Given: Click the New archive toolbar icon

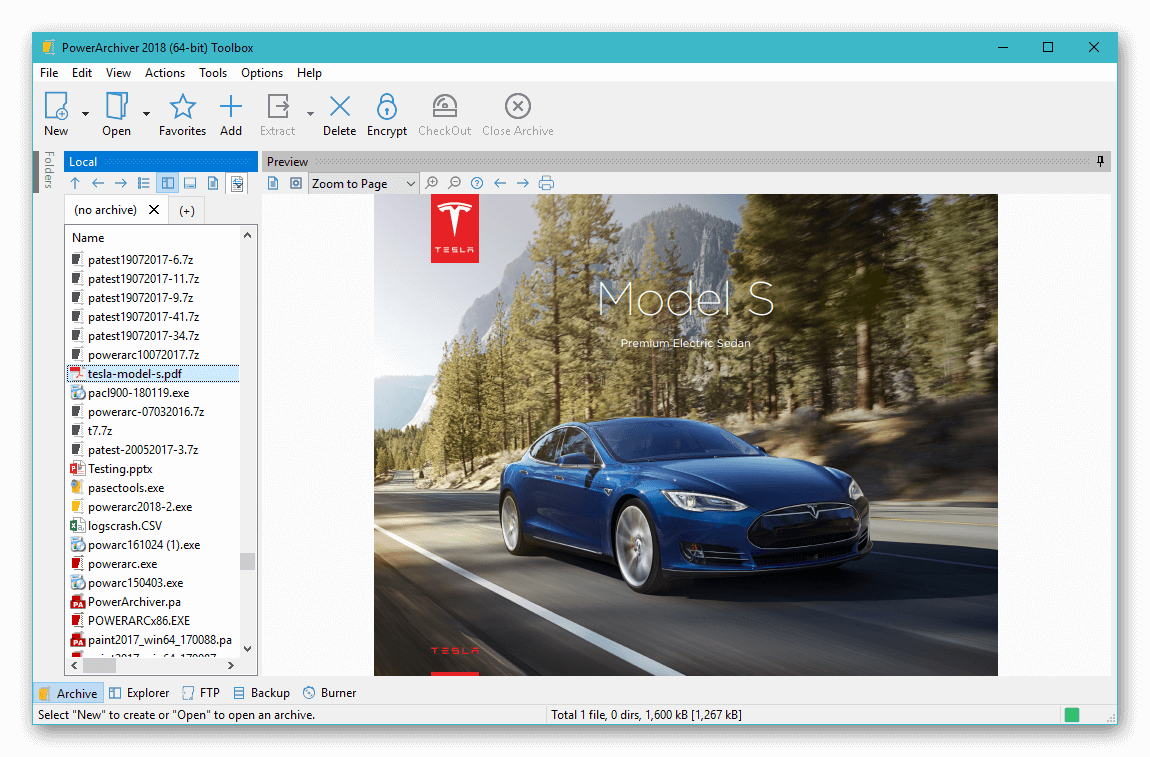Looking at the screenshot, I should tap(56, 106).
